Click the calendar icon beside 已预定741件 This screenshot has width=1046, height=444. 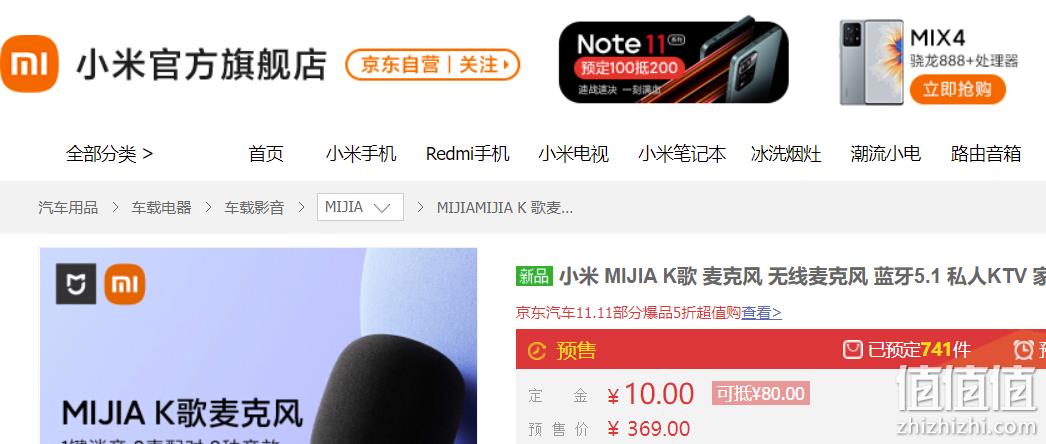pyautogui.click(x=852, y=349)
